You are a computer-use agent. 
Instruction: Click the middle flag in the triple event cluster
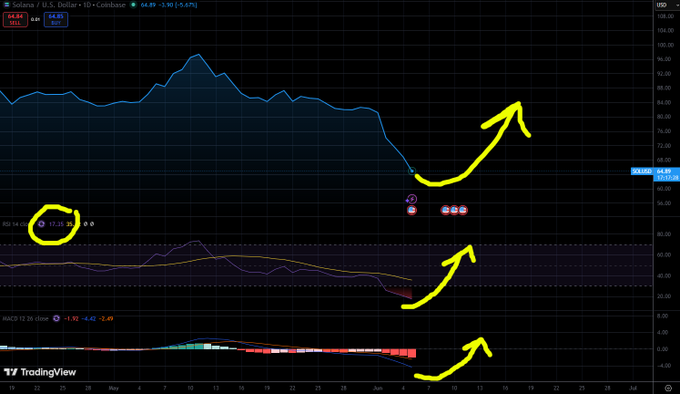[x=454, y=210]
